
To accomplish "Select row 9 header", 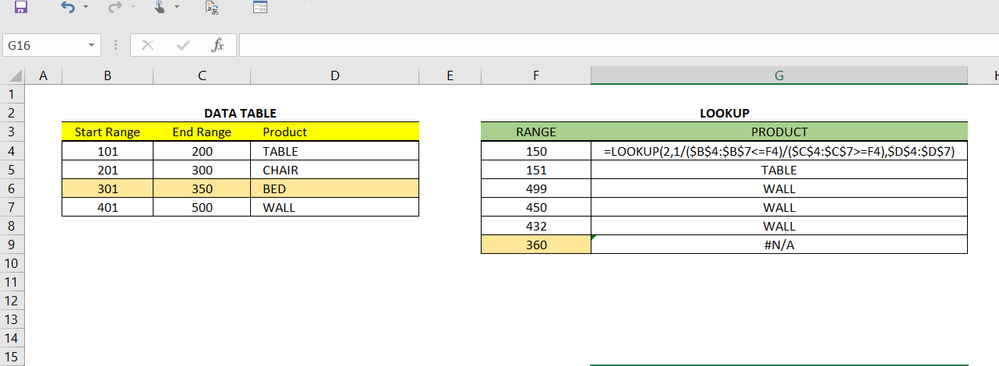I will (12, 245).
